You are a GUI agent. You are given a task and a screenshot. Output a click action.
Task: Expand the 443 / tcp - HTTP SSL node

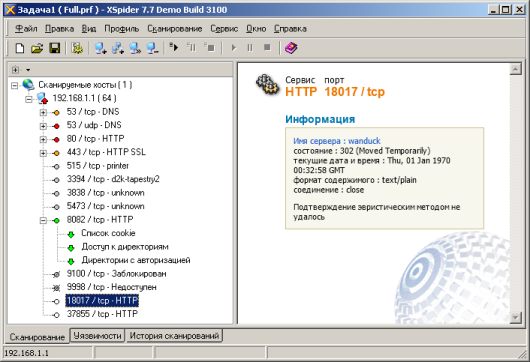(x=43, y=153)
